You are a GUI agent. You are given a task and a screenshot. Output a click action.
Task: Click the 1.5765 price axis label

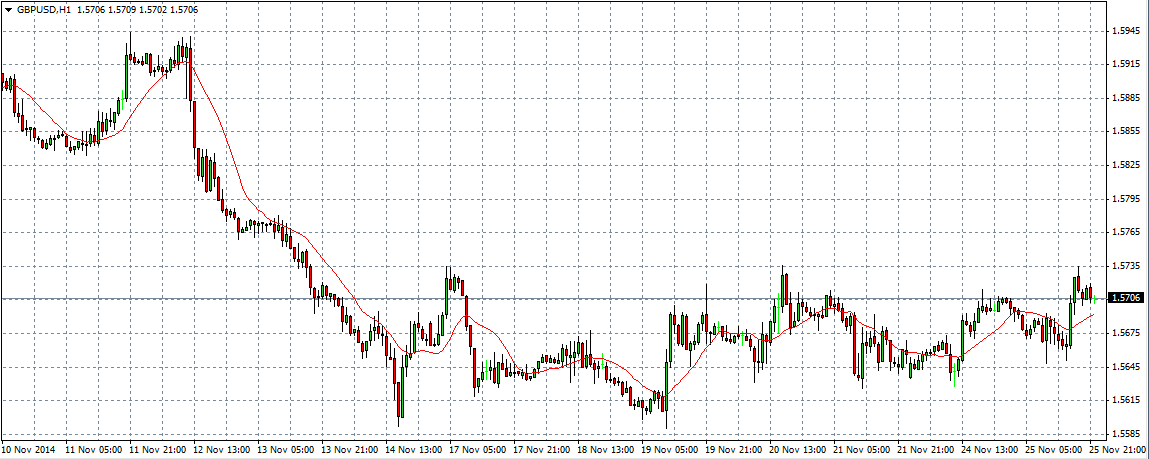pyautogui.click(x=1125, y=232)
